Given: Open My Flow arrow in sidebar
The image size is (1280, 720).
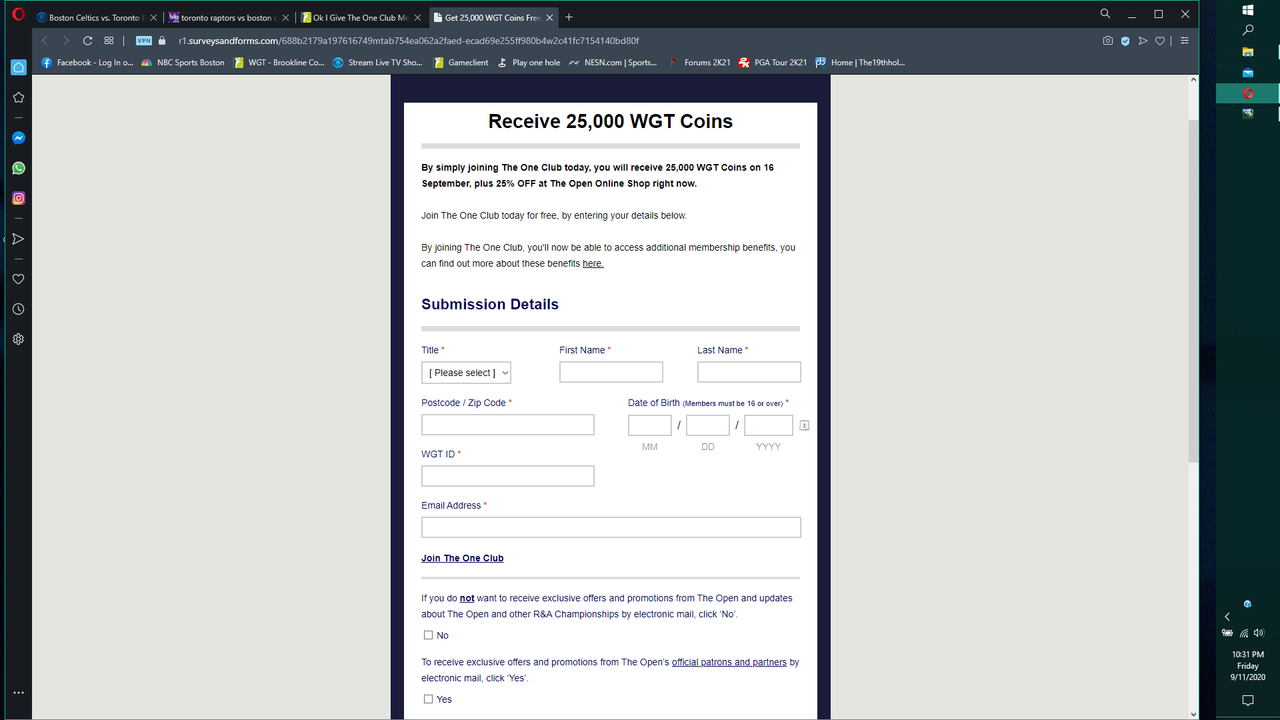Looking at the screenshot, I should 18,239.
